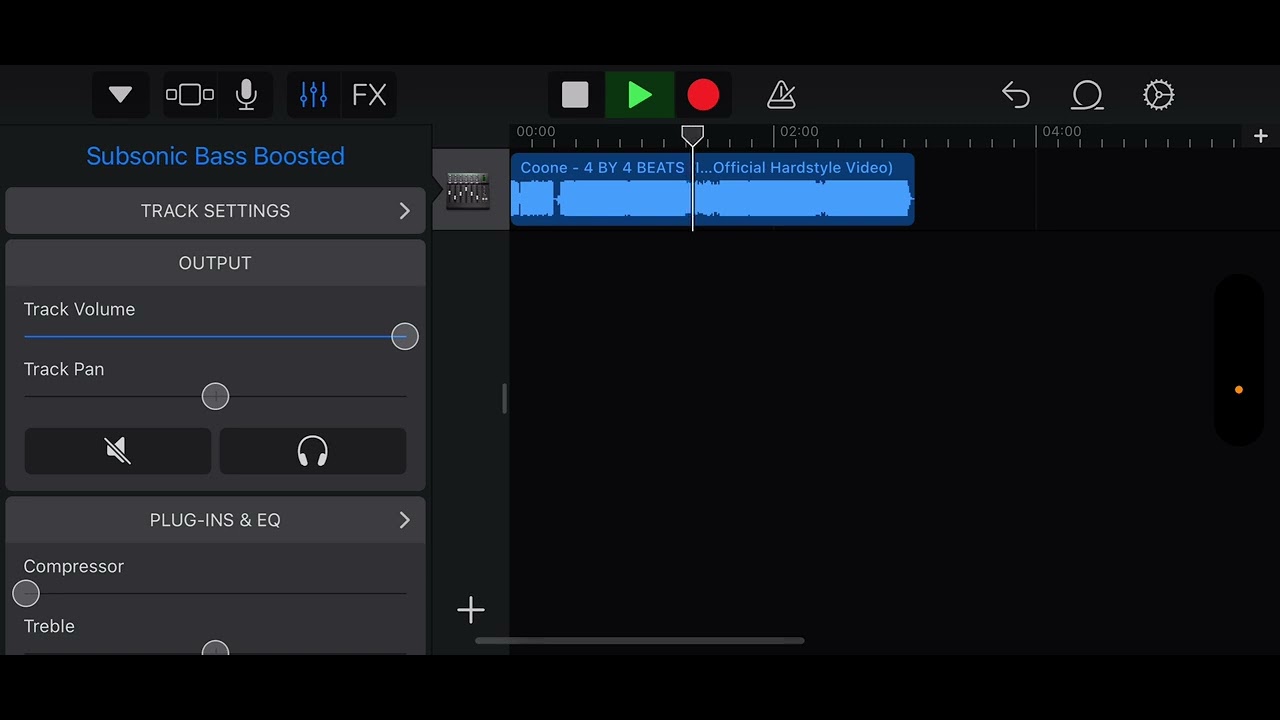Click the Compressor label
1280x720 pixels.
click(74, 566)
